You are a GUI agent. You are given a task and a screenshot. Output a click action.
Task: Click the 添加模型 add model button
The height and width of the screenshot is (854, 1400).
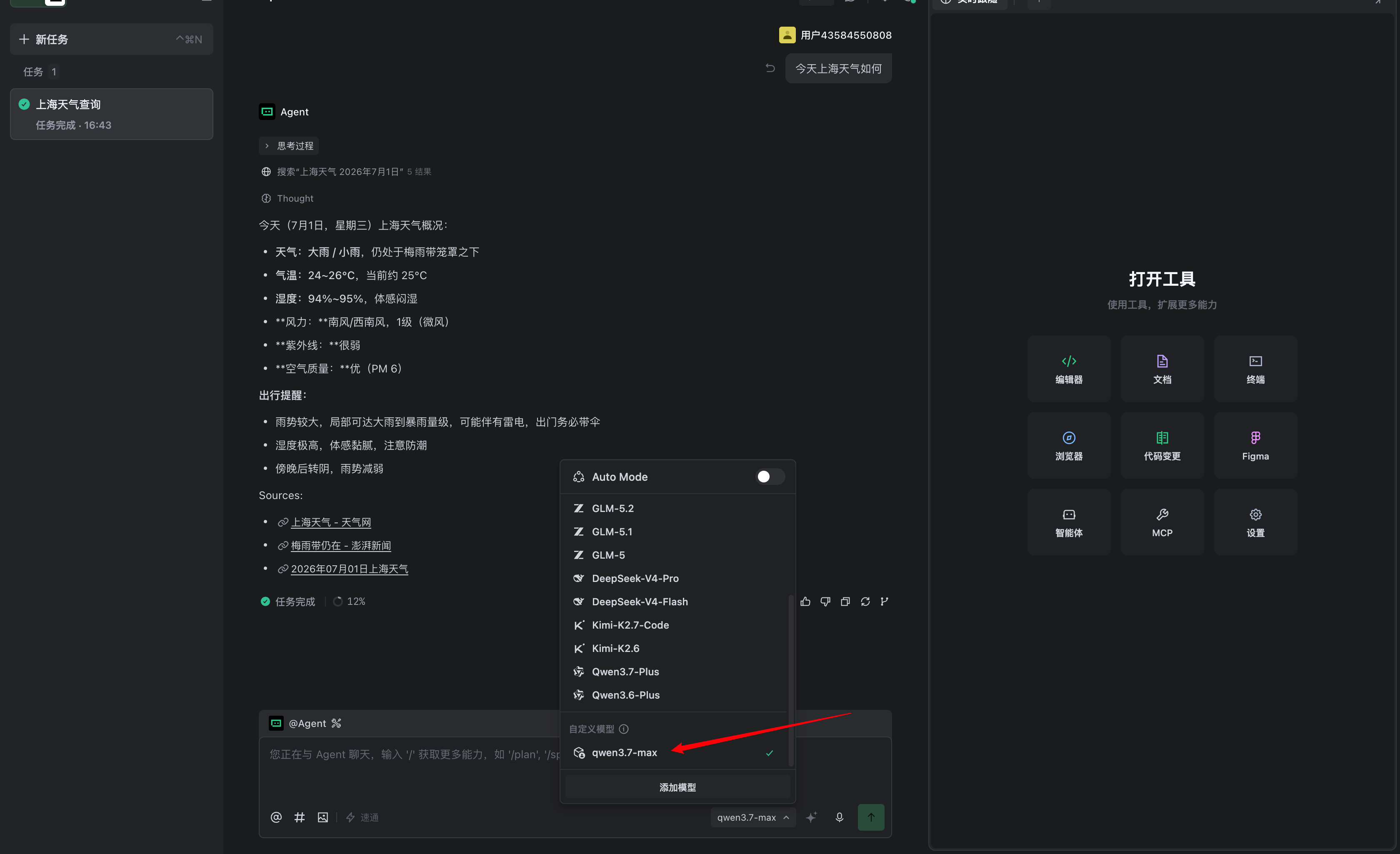[x=677, y=787]
